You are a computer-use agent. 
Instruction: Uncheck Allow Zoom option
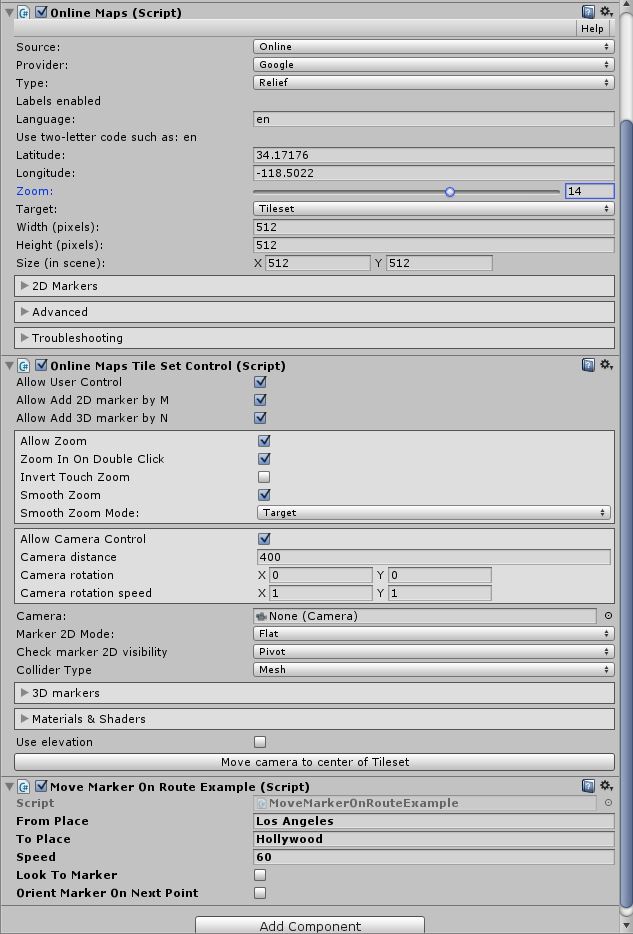264,441
